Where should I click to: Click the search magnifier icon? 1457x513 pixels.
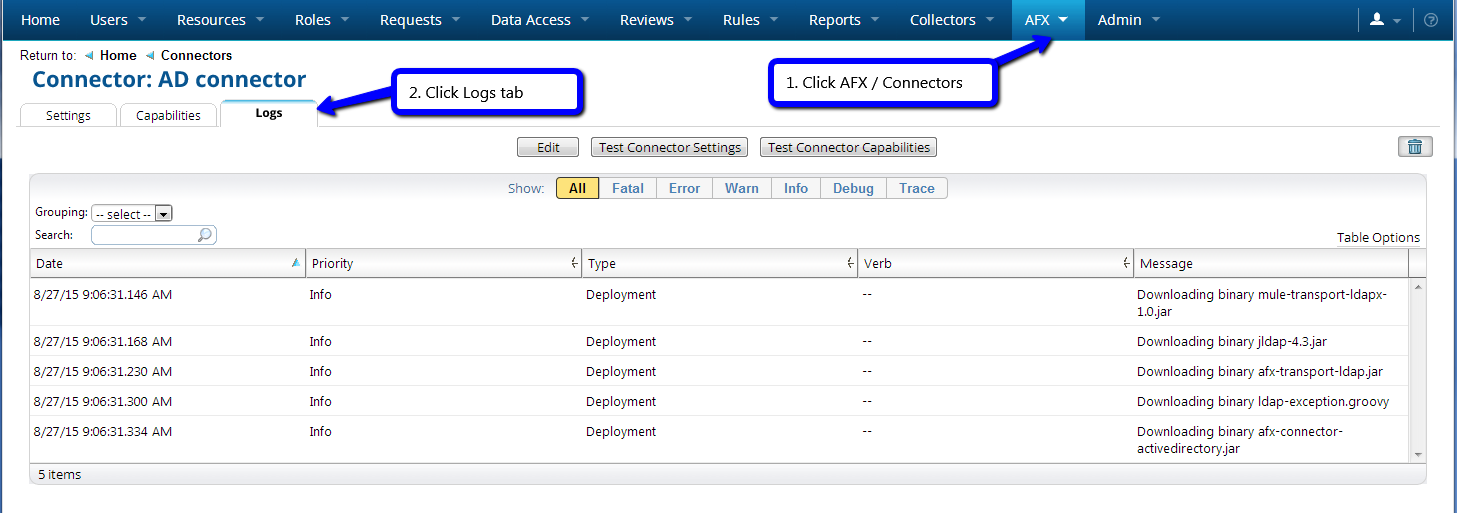click(205, 235)
